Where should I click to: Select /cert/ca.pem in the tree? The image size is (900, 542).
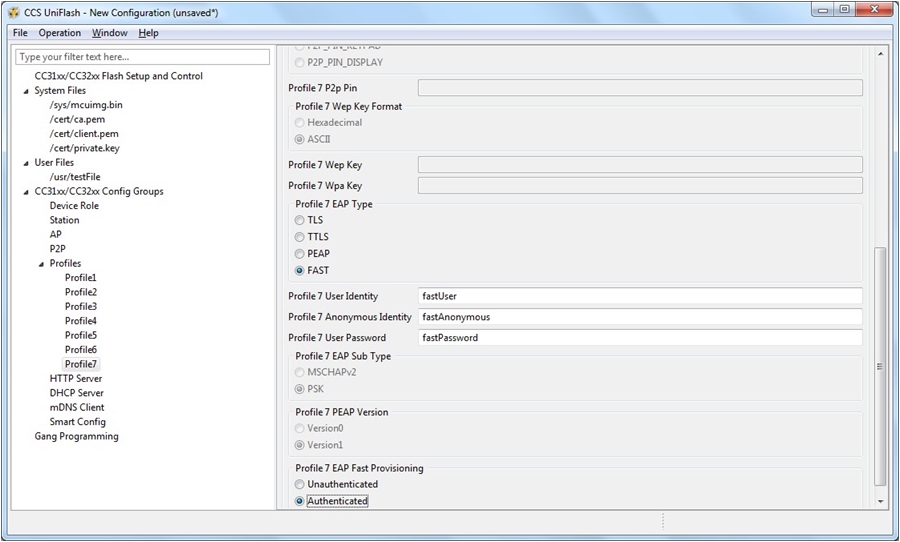(77, 119)
